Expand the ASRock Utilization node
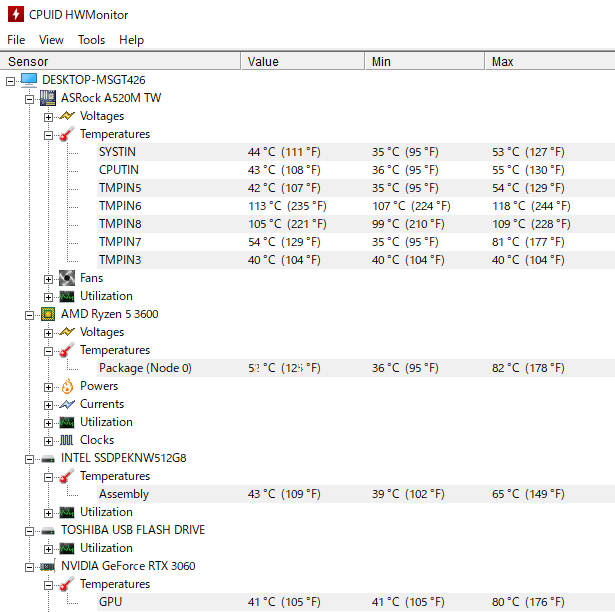Image resolution: width=615 pixels, height=612 pixels. tap(48, 297)
